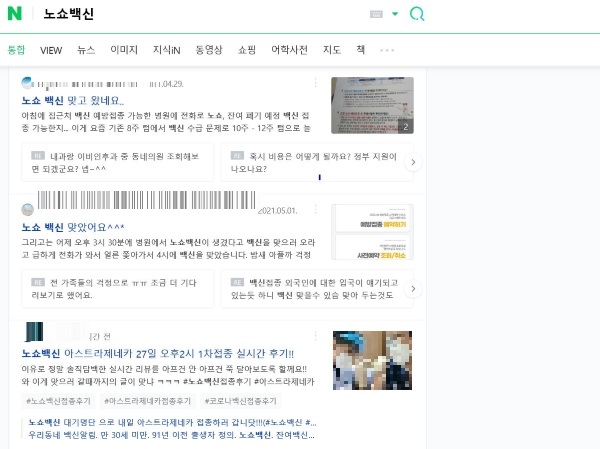Viewport: 600px width, 449px height.
Task: Open the reply 전 가족들의 걱정으로
Action: pos(117,289)
